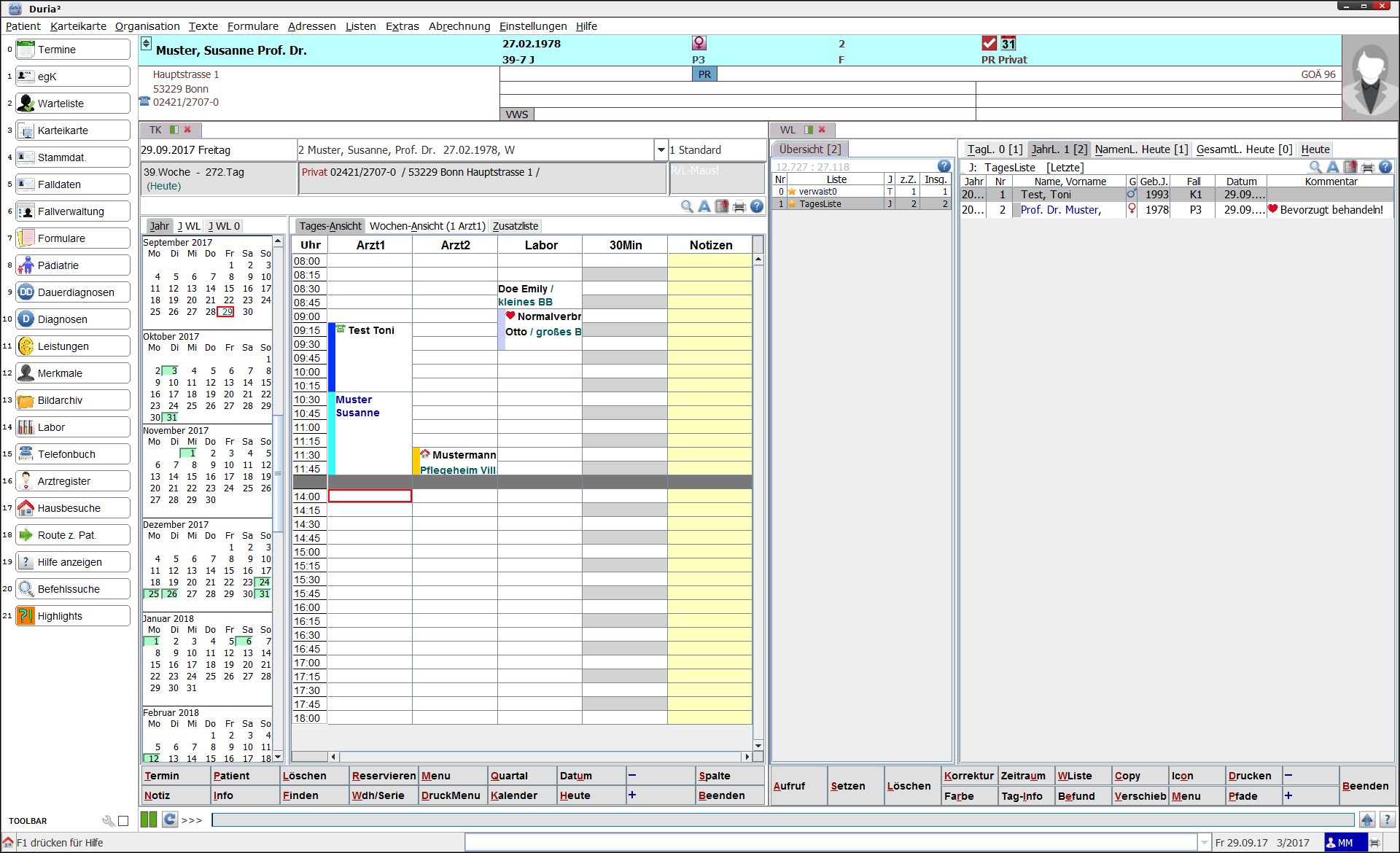Select the Übersicht [2] tab

(x=809, y=149)
